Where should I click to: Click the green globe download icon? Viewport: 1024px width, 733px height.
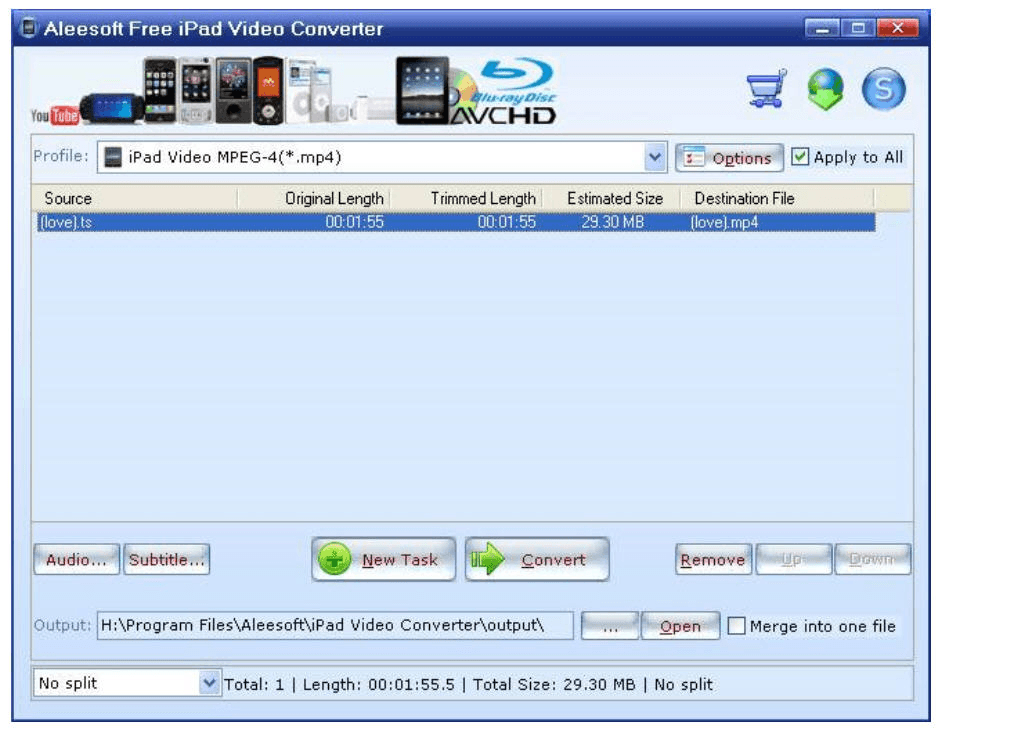pos(825,90)
